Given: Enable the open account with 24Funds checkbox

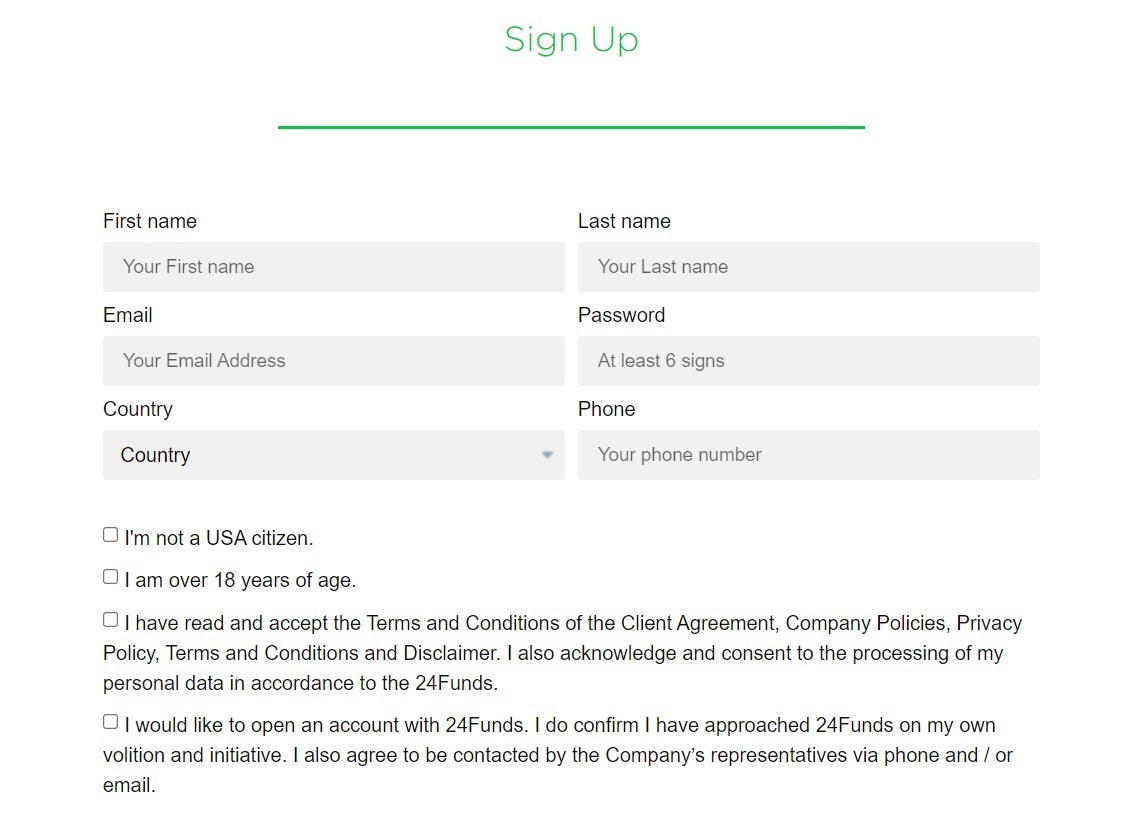Looking at the screenshot, I should coord(111,722).
